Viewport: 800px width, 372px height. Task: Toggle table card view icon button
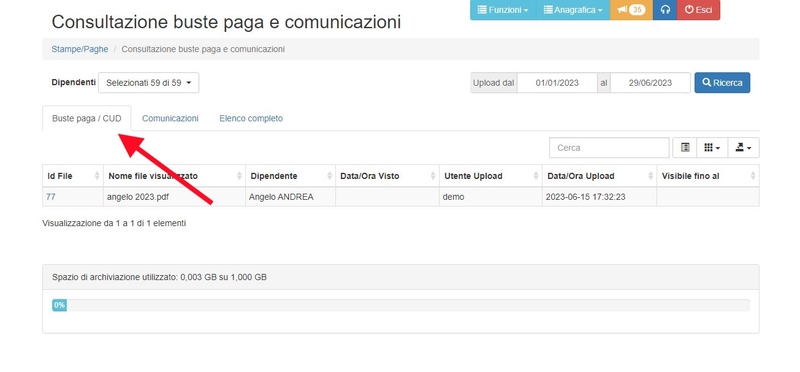tap(685, 147)
